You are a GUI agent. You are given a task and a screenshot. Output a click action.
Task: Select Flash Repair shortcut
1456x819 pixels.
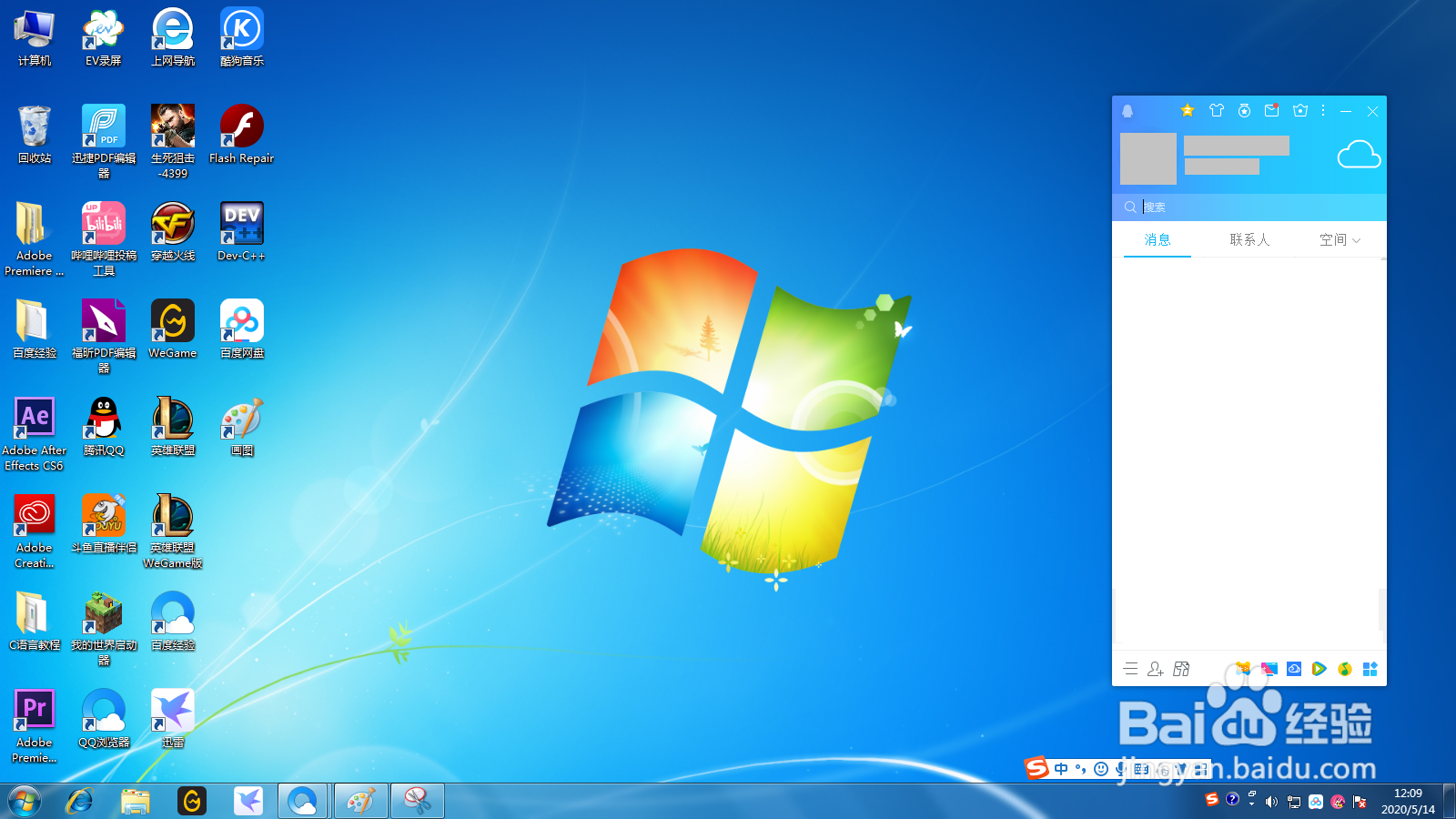pyautogui.click(x=242, y=135)
